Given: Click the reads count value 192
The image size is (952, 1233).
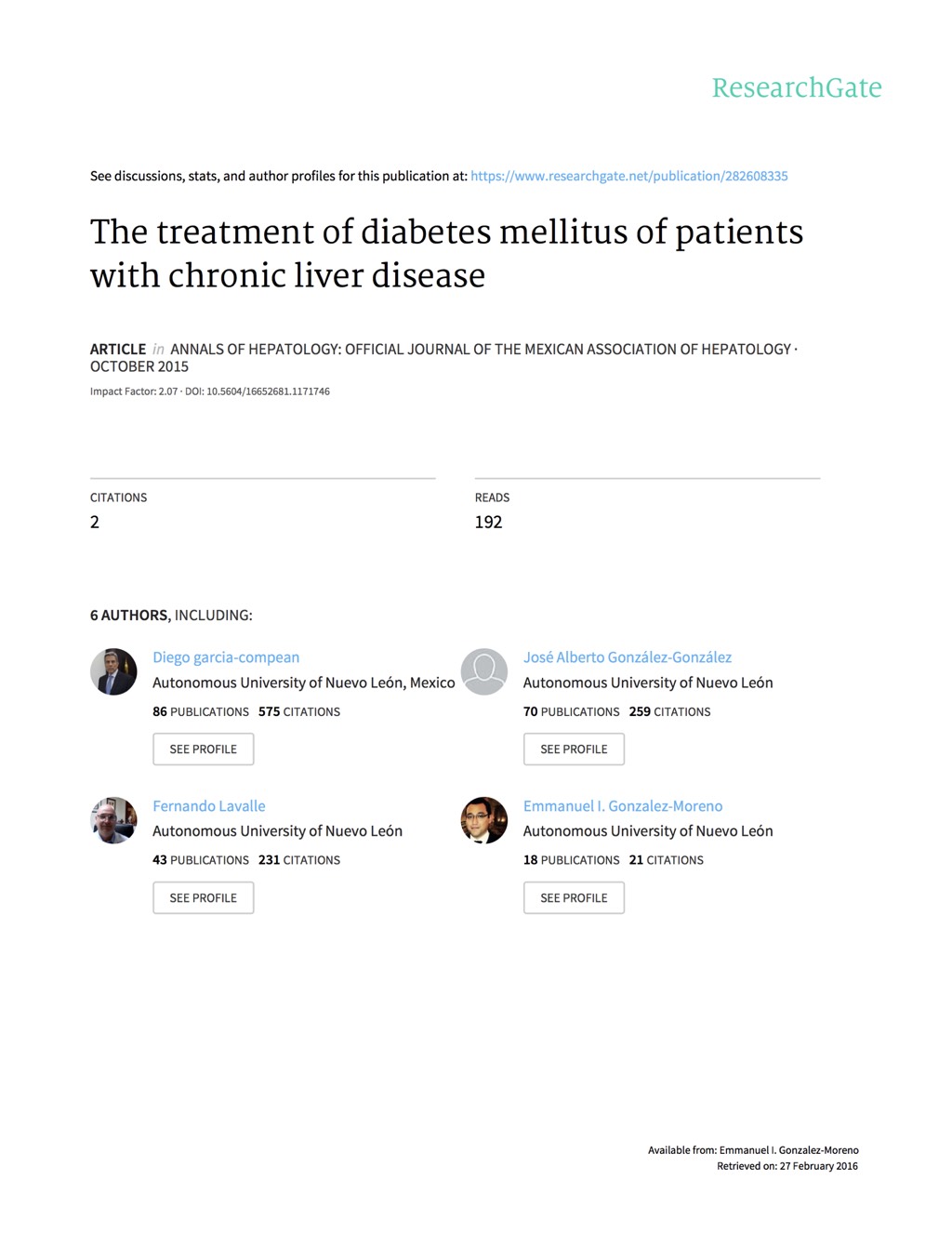Looking at the screenshot, I should point(488,523).
